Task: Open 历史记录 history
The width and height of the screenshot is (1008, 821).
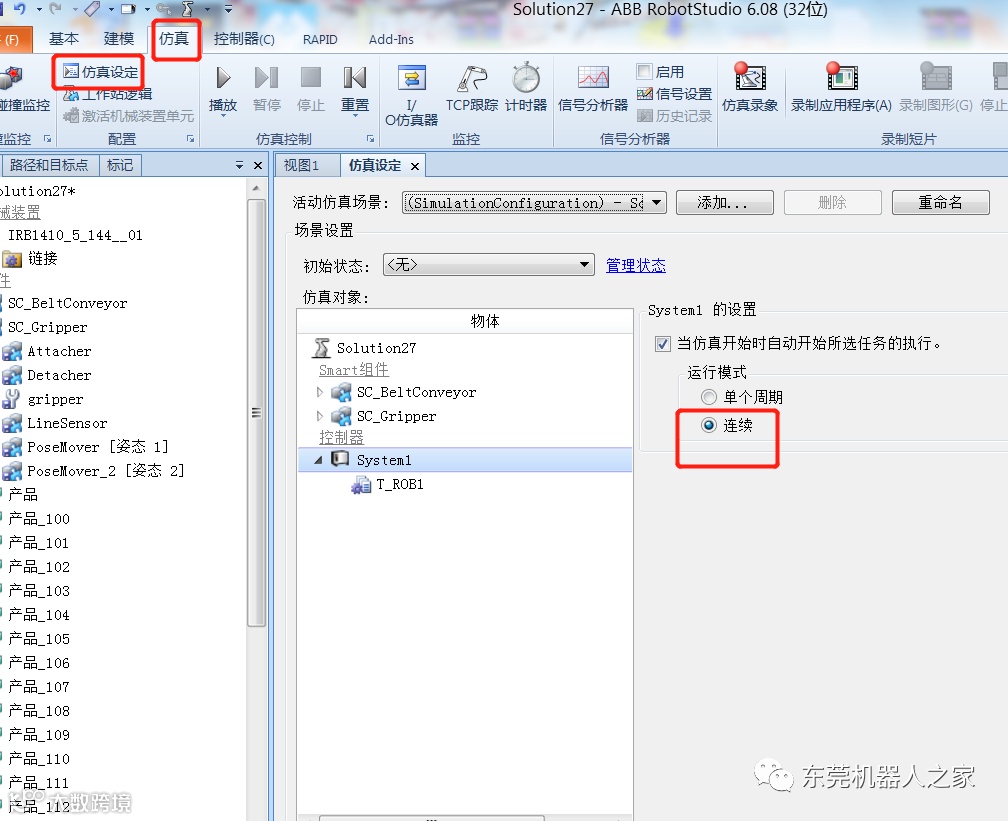Action: coord(674,116)
